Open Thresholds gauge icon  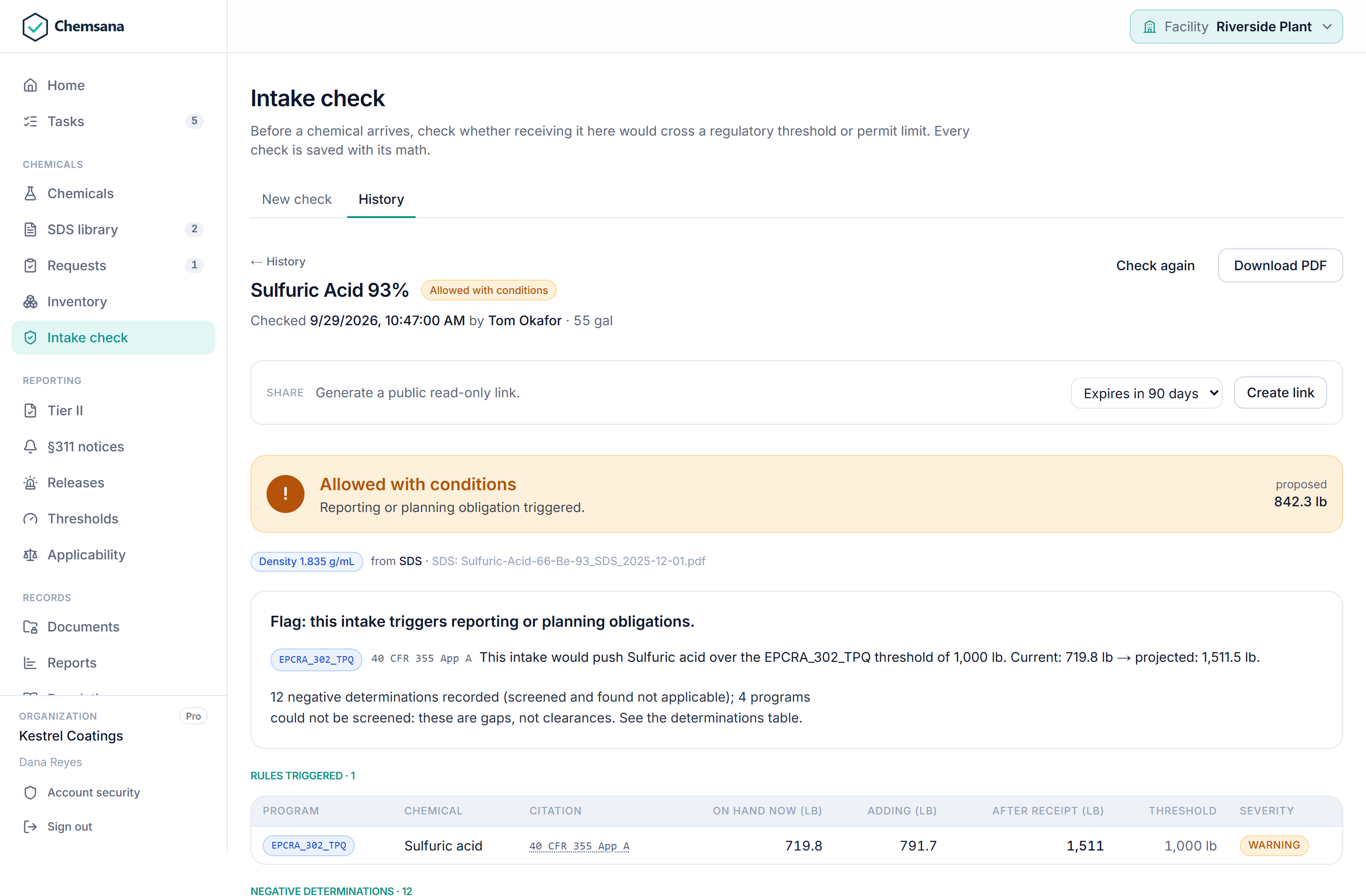click(30, 519)
